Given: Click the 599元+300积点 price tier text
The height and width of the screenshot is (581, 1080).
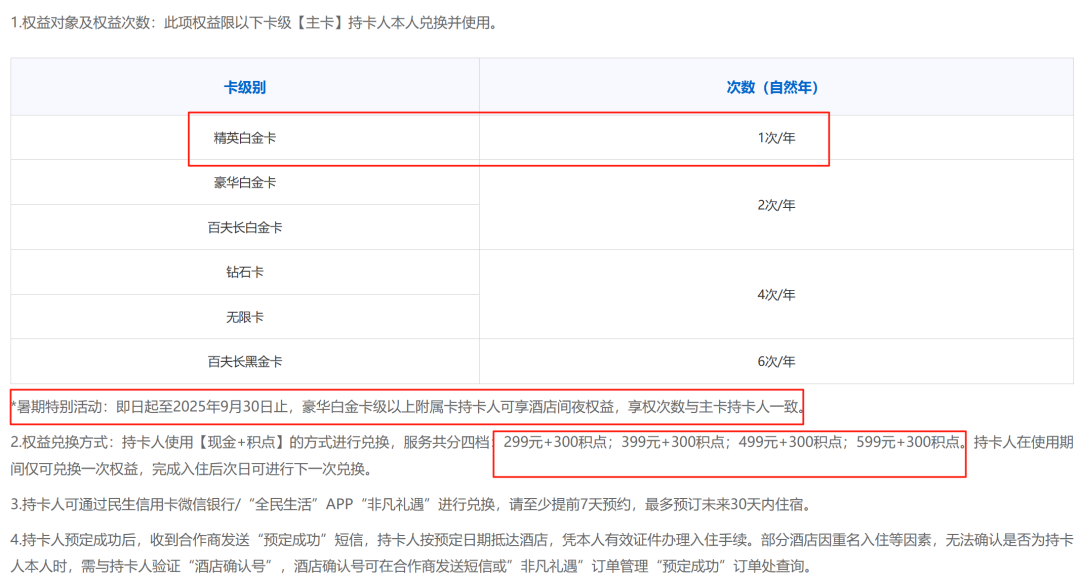Looking at the screenshot, I should (908, 442).
